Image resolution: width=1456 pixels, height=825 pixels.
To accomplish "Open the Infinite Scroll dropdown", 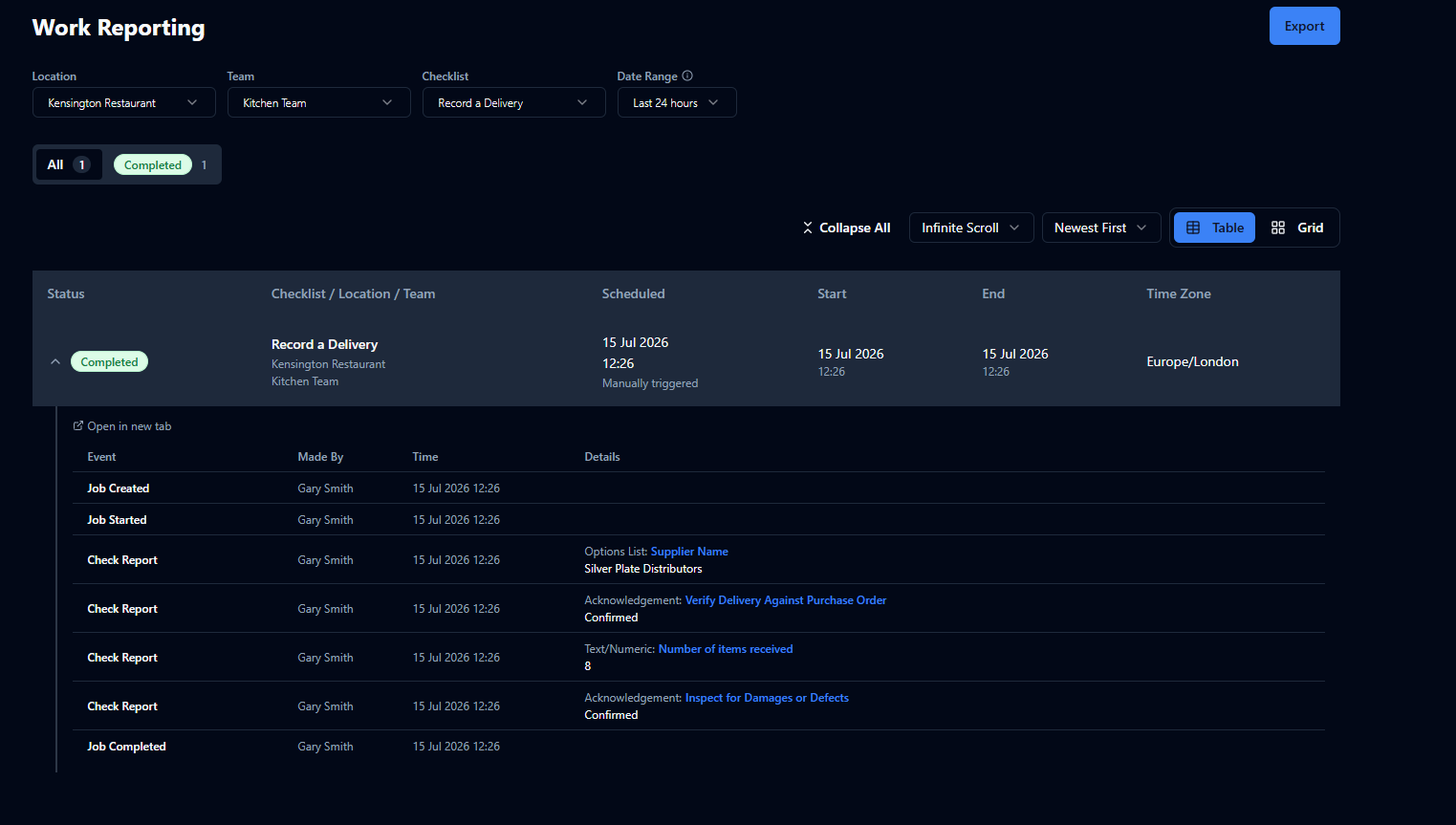I will [x=971, y=228].
